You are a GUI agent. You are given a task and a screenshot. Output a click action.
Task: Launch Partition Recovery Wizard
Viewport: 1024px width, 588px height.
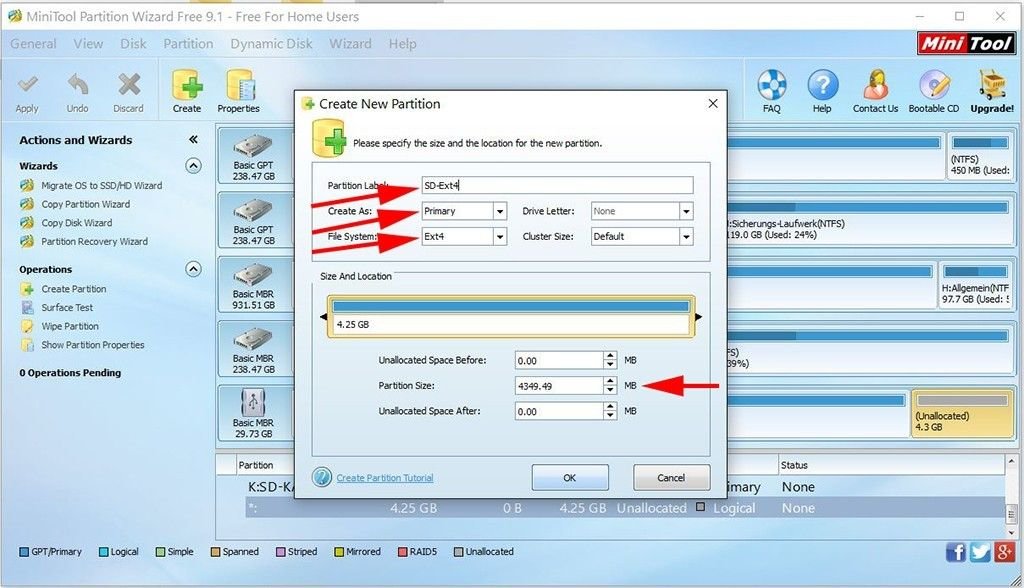pyautogui.click(x=94, y=242)
